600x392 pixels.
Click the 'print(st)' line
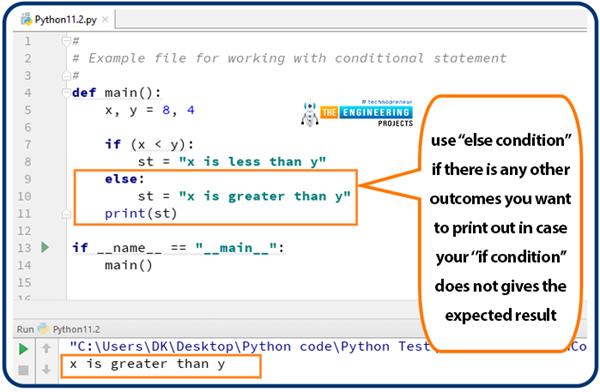pyautogui.click(x=141, y=213)
